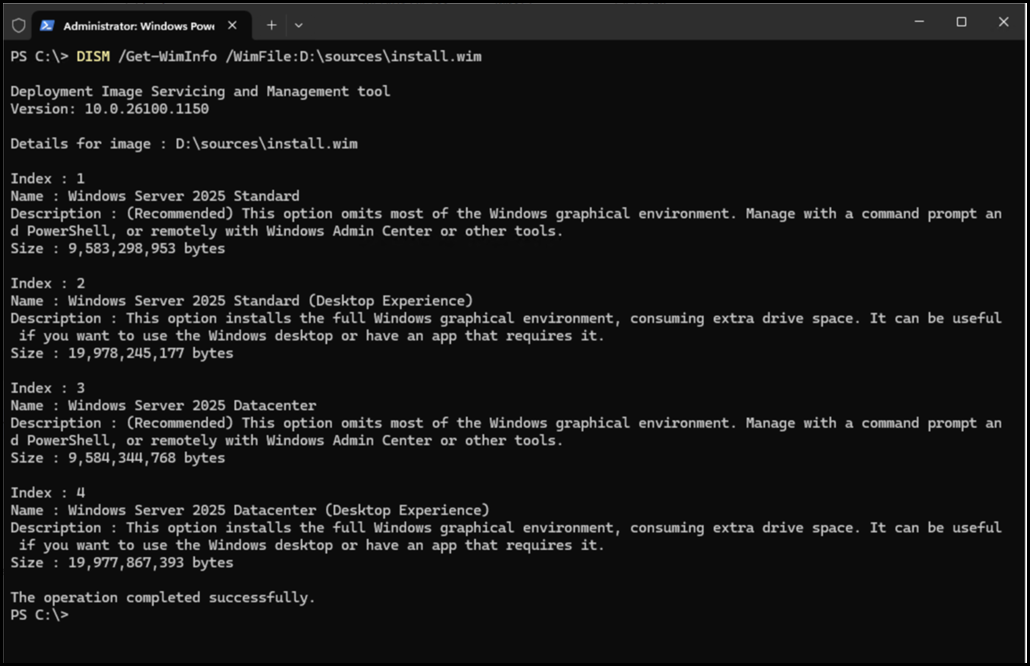Screen dimensions: 1030x666
Task: Expand the new tab profile dropdown chevron
Action: tap(298, 25)
